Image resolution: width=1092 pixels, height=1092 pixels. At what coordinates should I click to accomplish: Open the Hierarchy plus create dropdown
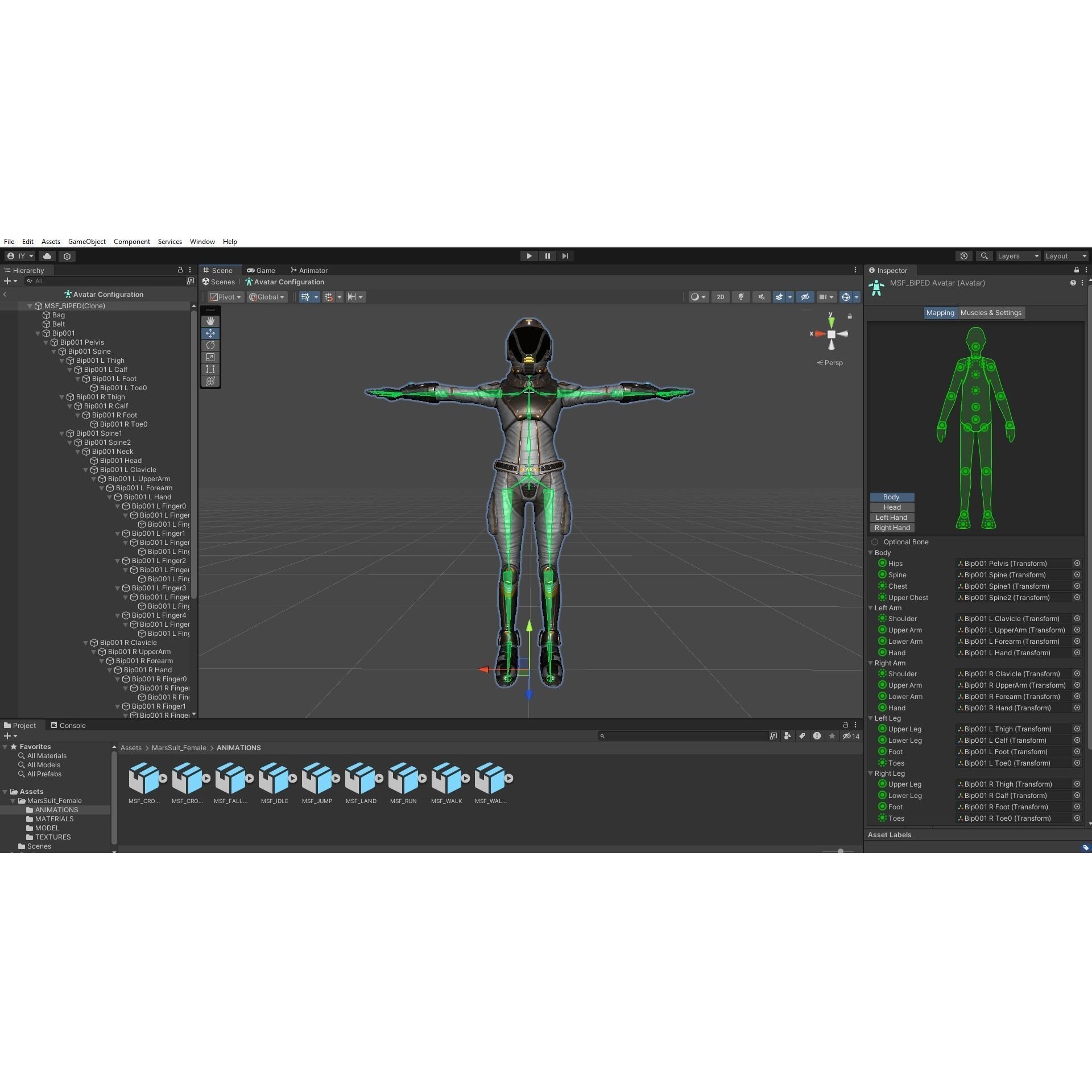[x=10, y=281]
